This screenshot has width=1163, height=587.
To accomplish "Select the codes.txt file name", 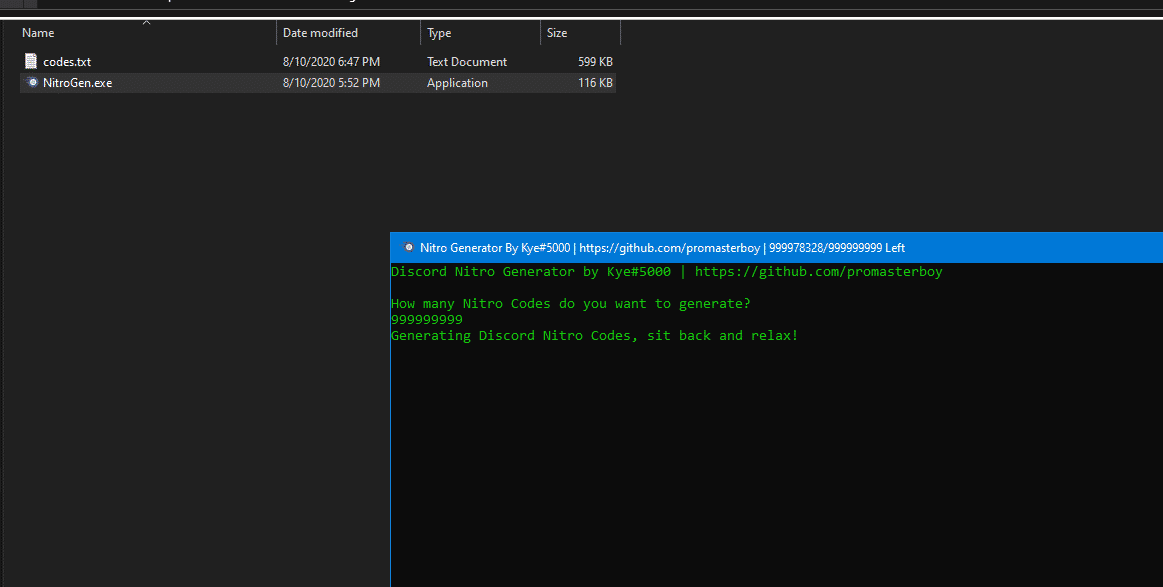I will coord(67,62).
